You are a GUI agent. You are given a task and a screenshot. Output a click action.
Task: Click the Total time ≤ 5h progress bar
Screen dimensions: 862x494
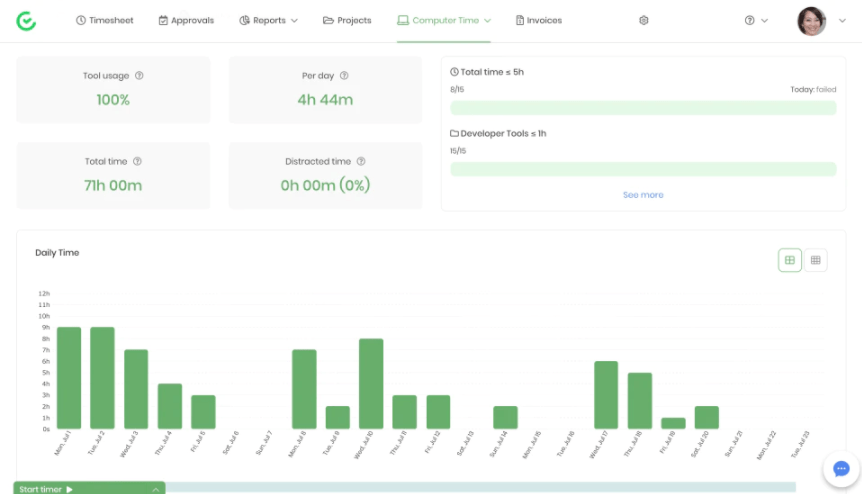[x=643, y=108]
